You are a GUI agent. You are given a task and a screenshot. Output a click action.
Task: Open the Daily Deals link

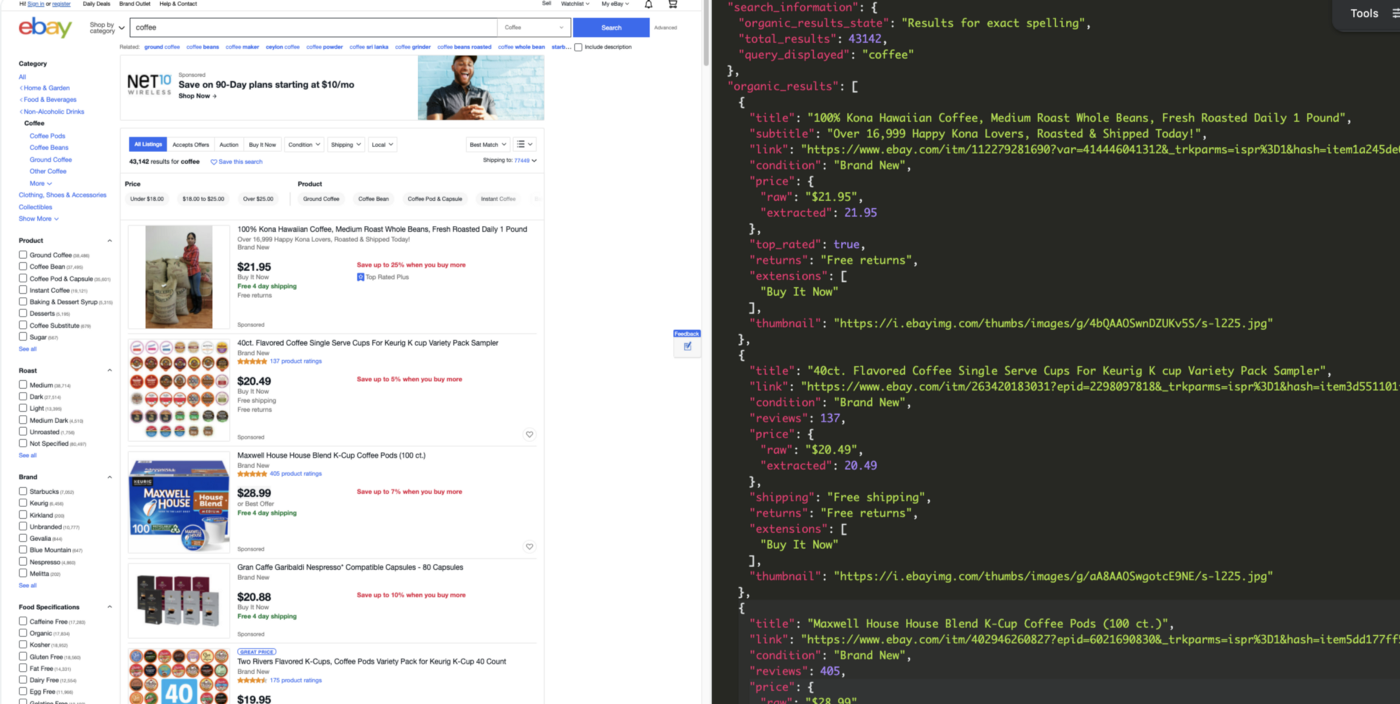[97, 4]
